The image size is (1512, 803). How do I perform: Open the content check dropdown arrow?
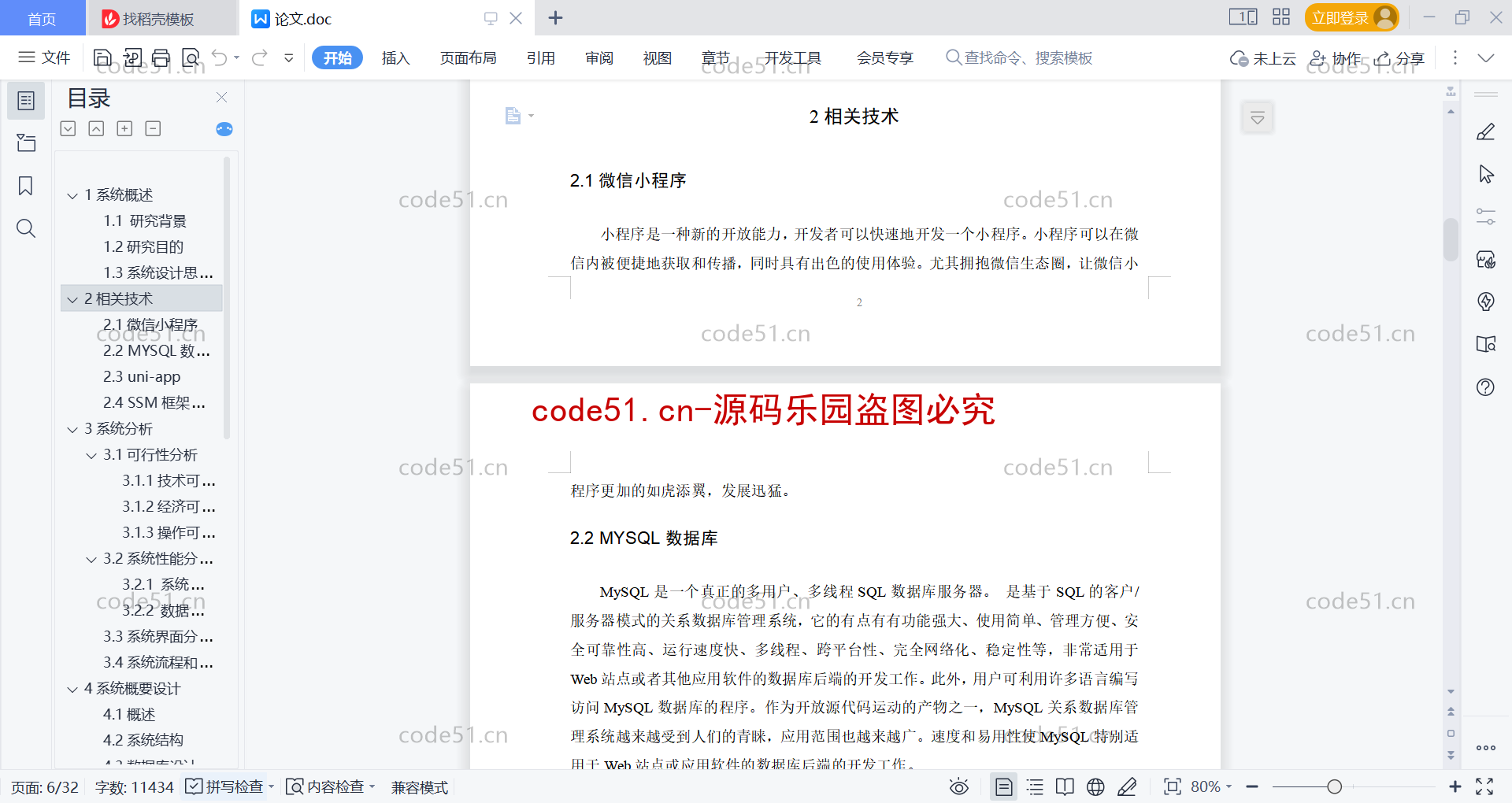(372, 786)
